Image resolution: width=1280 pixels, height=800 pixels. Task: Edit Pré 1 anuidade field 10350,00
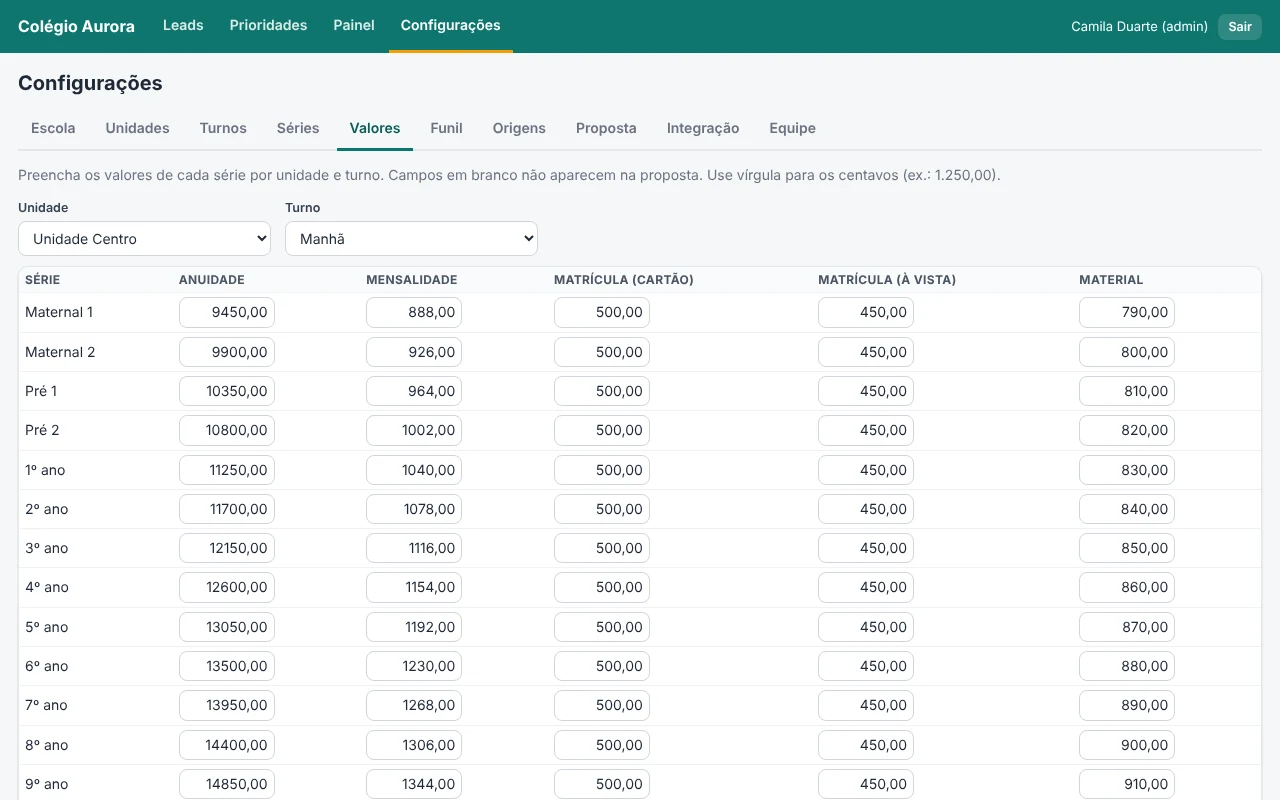(x=227, y=391)
